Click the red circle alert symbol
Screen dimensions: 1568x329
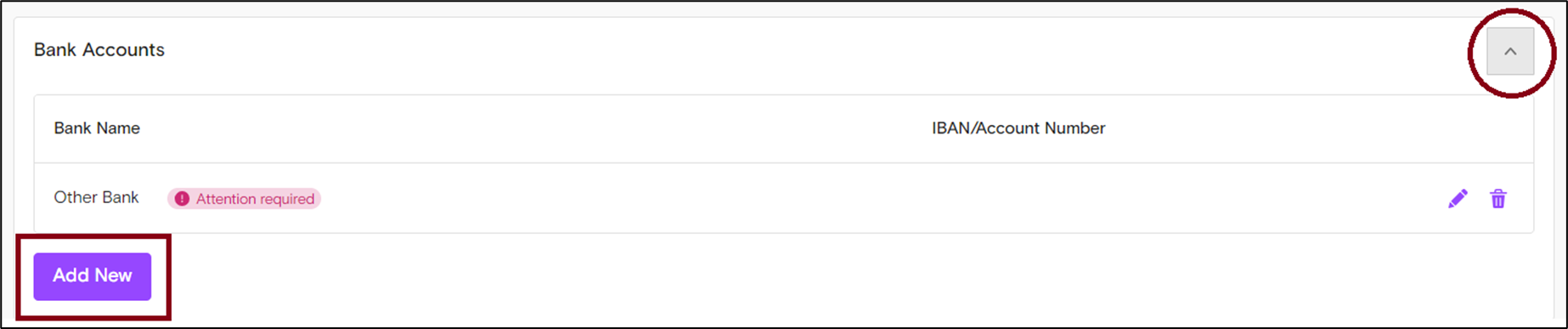point(182,199)
